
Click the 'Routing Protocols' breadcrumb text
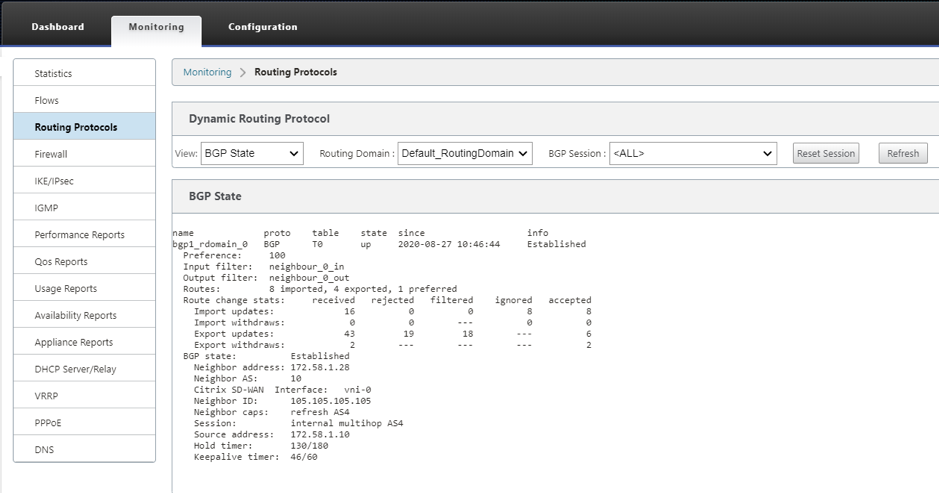click(296, 72)
